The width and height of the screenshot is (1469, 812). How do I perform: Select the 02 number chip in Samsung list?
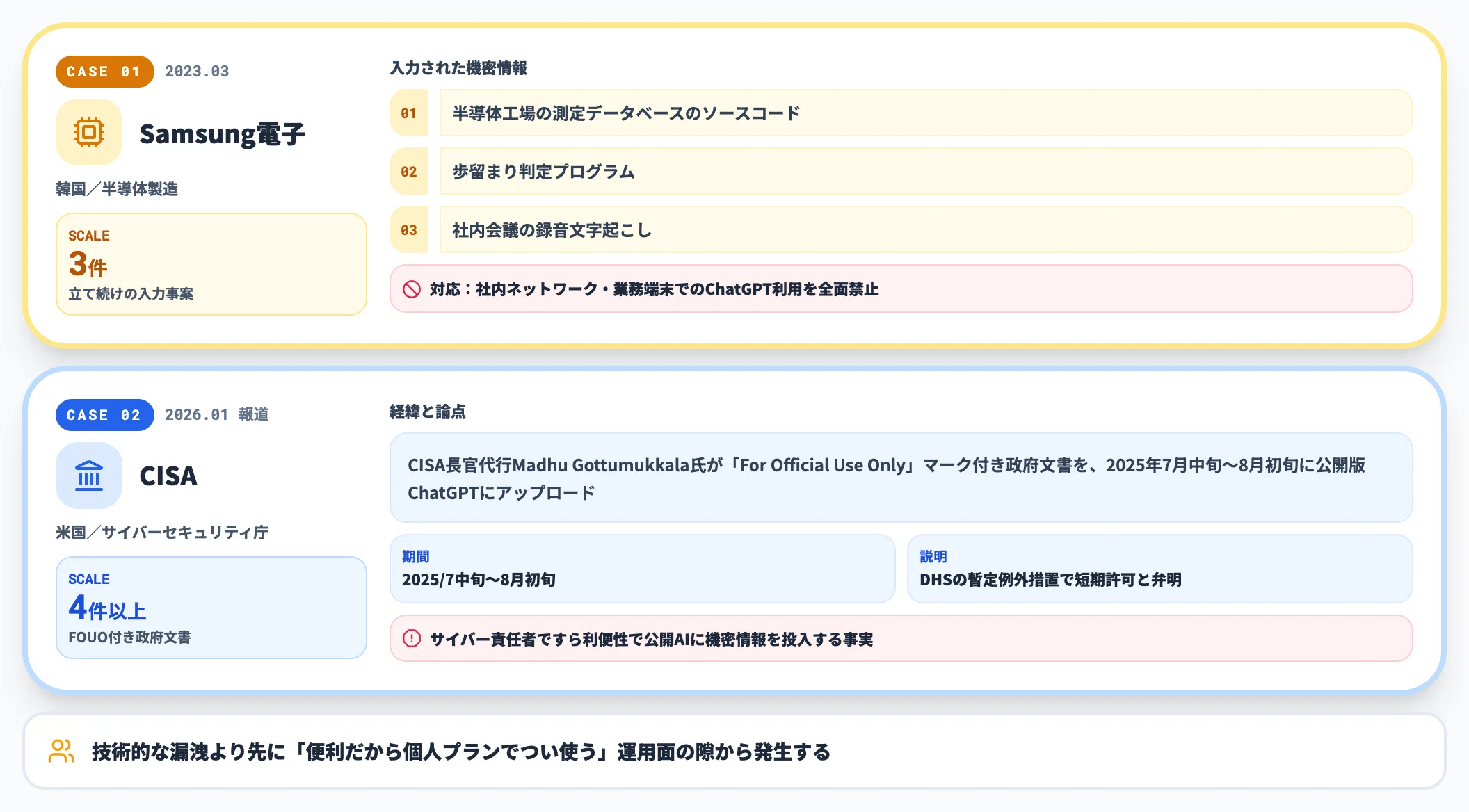[409, 172]
